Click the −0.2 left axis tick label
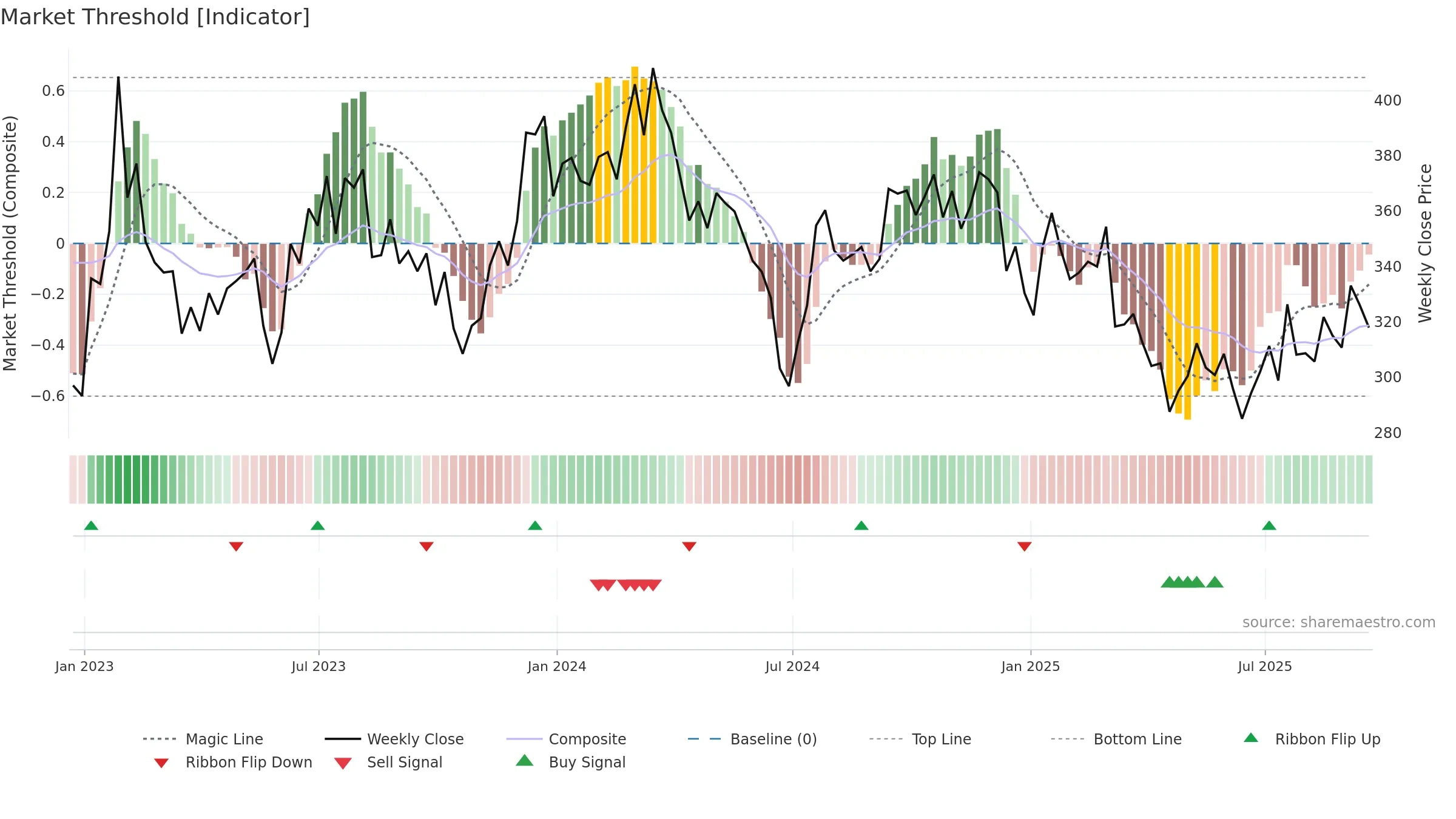 point(48,294)
